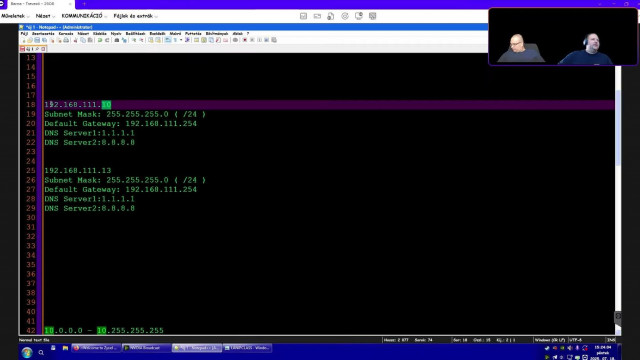Open arrow next to show-characters icon
The image size is (640, 360).
pyautogui.click(x=181, y=40)
